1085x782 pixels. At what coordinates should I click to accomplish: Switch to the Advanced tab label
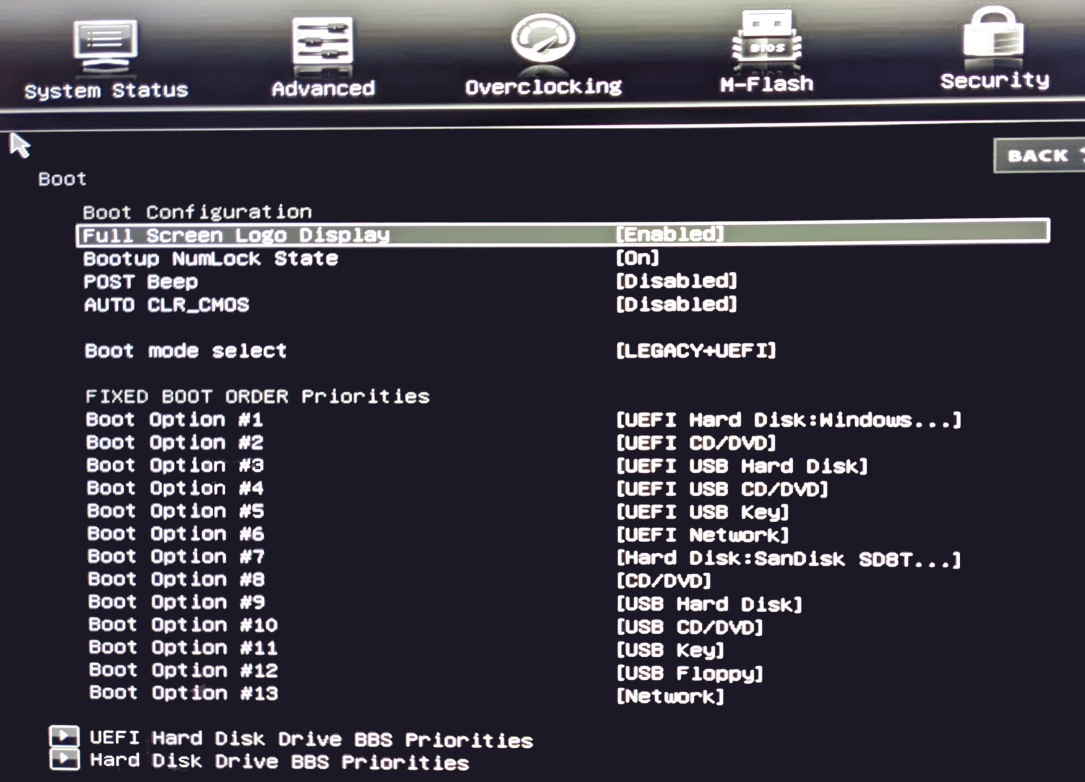[323, 89]
